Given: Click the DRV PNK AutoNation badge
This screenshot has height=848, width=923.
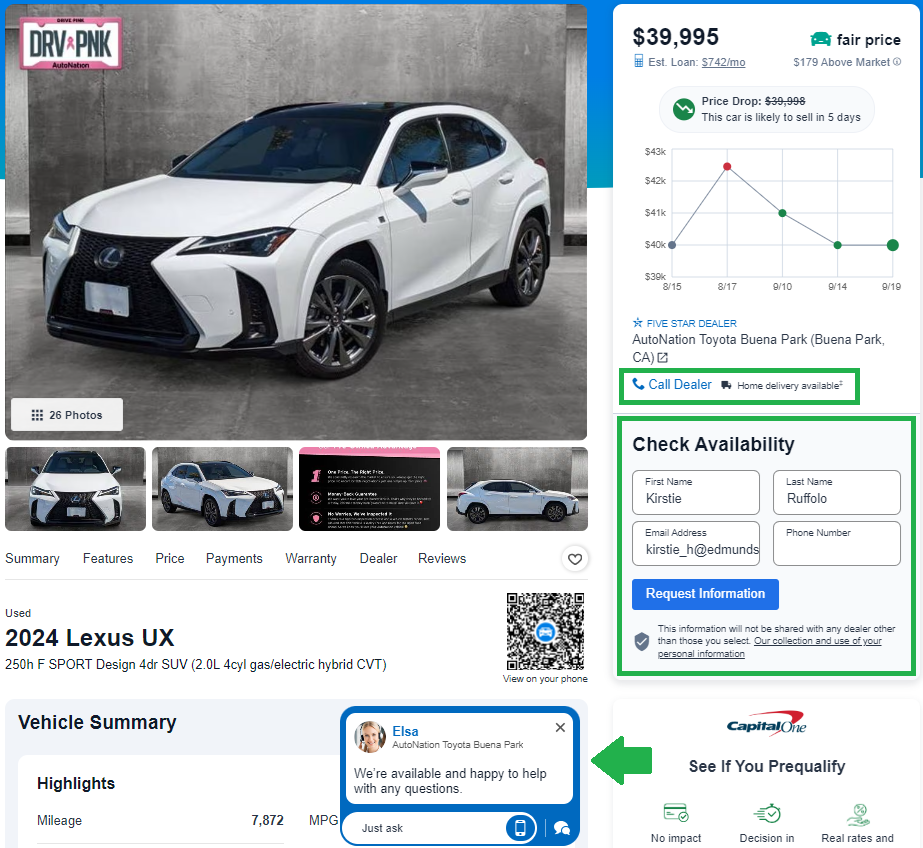Looking at the screenshot, I should [71, 43].
